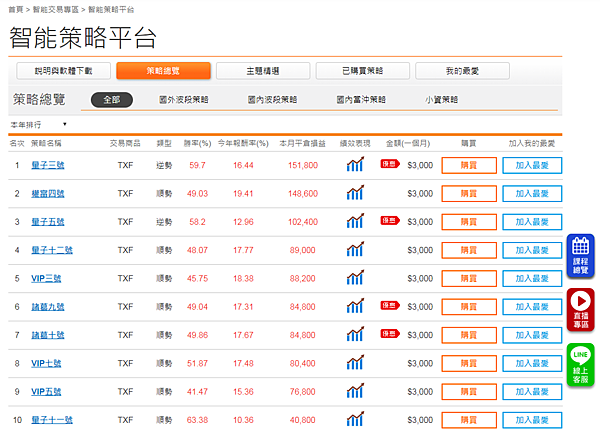The width and height of the screenshot is (600, 434).
Task: Open the VIP五號 strategy link
Action: point(46,392)
